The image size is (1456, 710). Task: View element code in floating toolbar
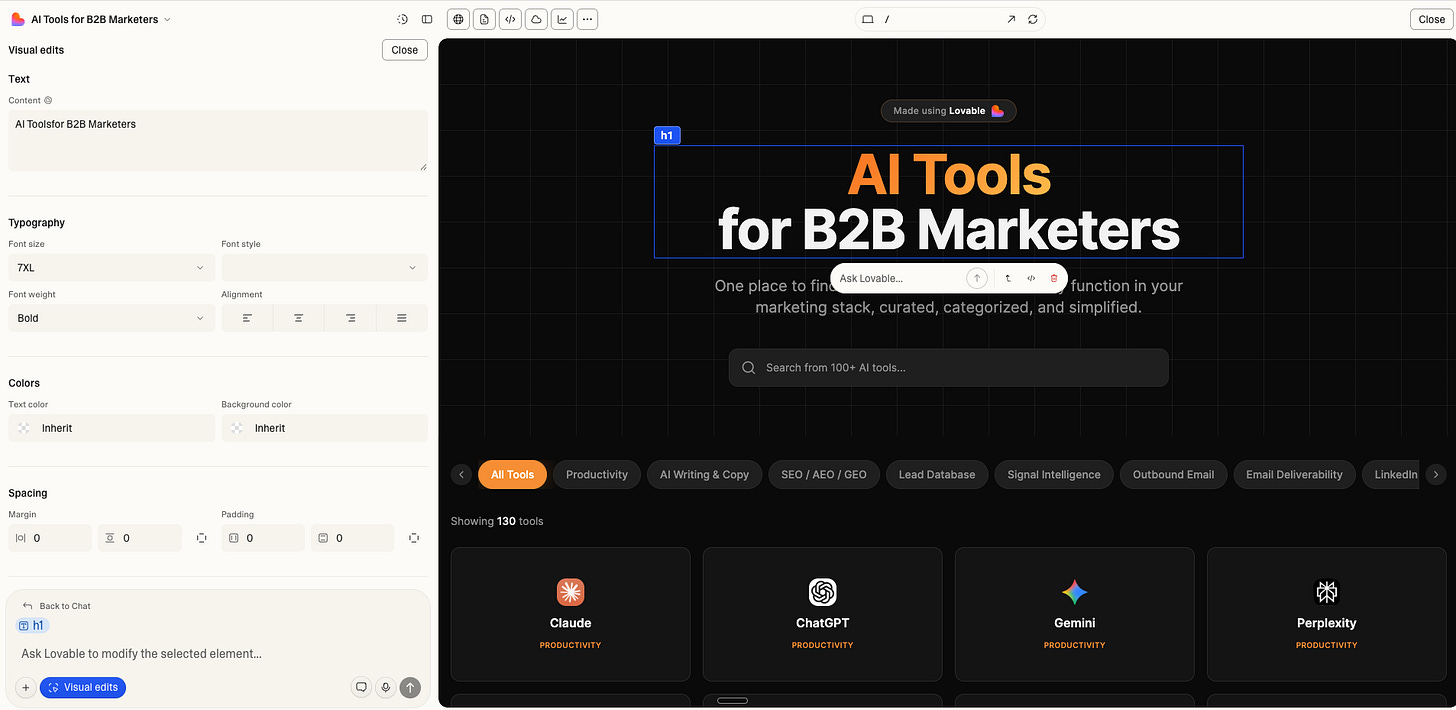[x=1031, y=278]
